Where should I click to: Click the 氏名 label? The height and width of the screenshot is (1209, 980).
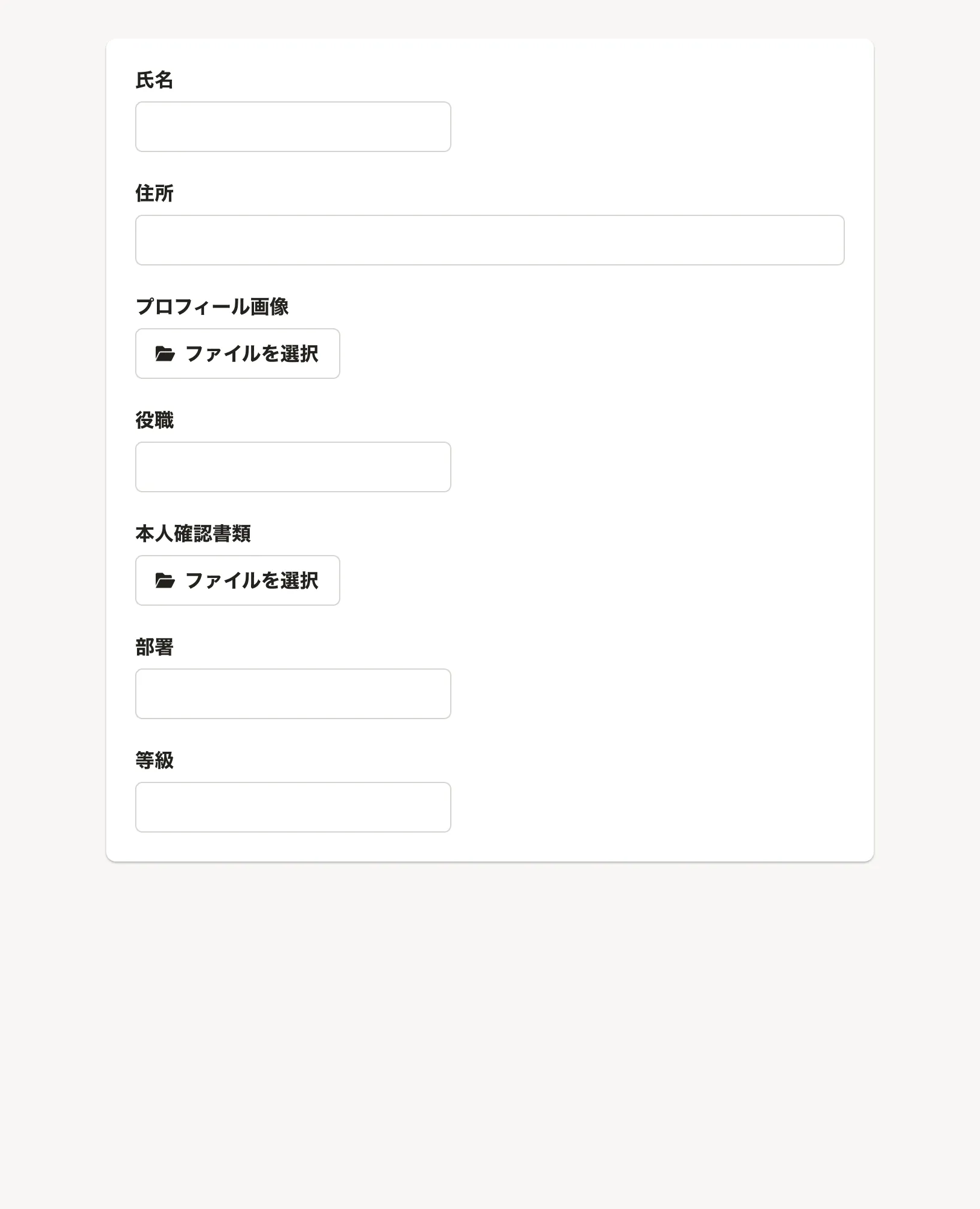point(154,80)
